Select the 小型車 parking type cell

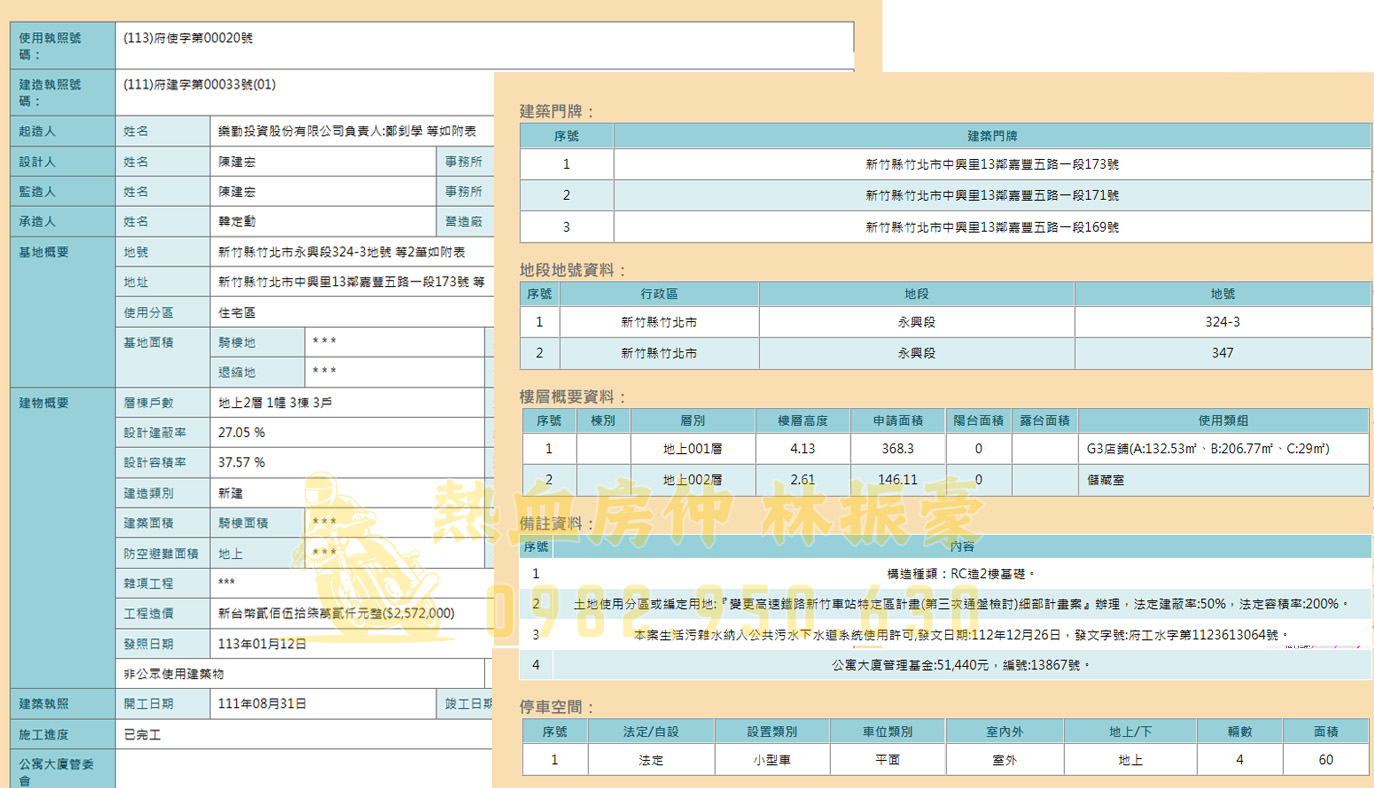pyautogui.click(x=772, y=759)
